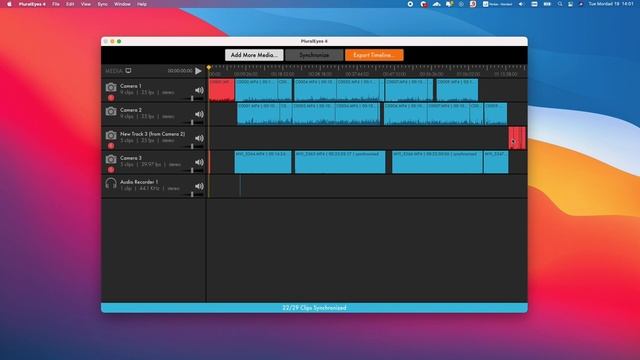
Task: Select the Audio Recorder 1 thin clip
Action: pyautogui.click(x=240, y=186)
